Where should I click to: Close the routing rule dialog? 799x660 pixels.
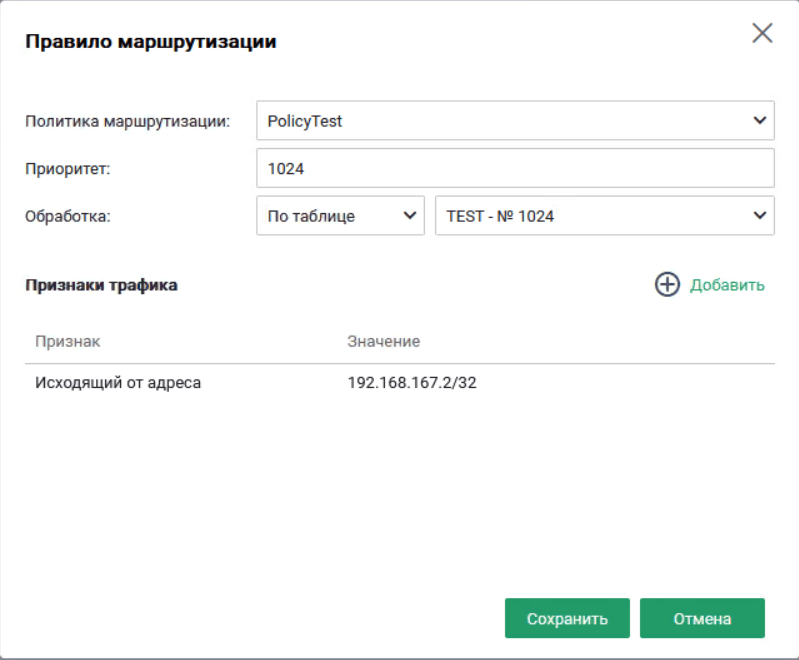coord(762,34)
